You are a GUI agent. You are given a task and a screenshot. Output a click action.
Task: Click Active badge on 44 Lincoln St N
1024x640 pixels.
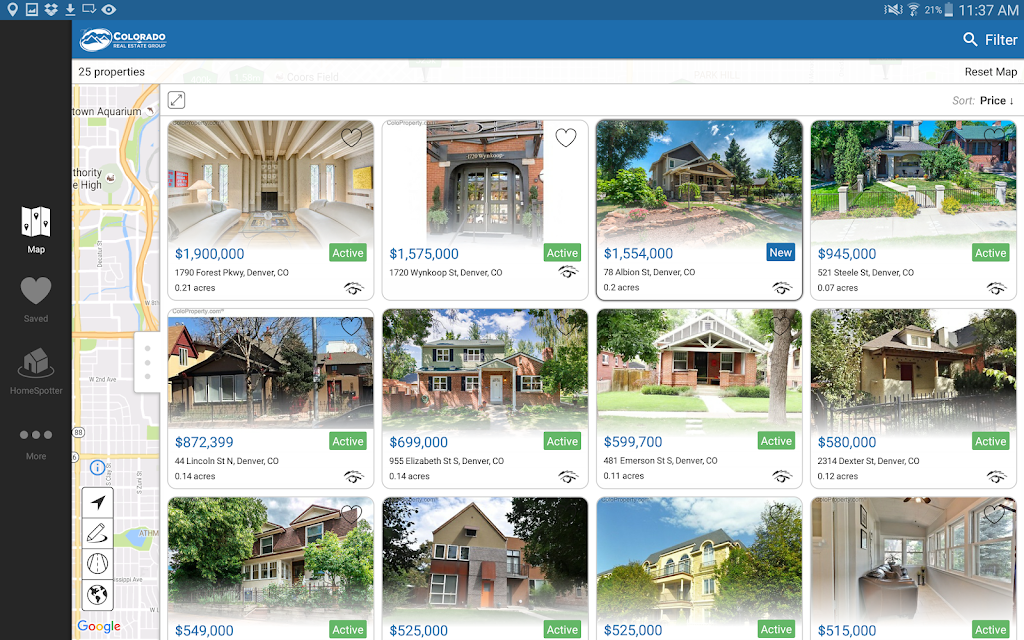(347, 441)
